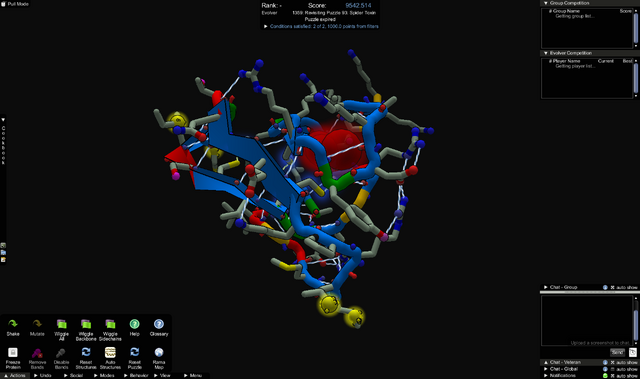Image resolution: width=640 pixels, height=379 pixels.
Task: Click the Chat - Group resize handle bar
Action: pos(589,292)
